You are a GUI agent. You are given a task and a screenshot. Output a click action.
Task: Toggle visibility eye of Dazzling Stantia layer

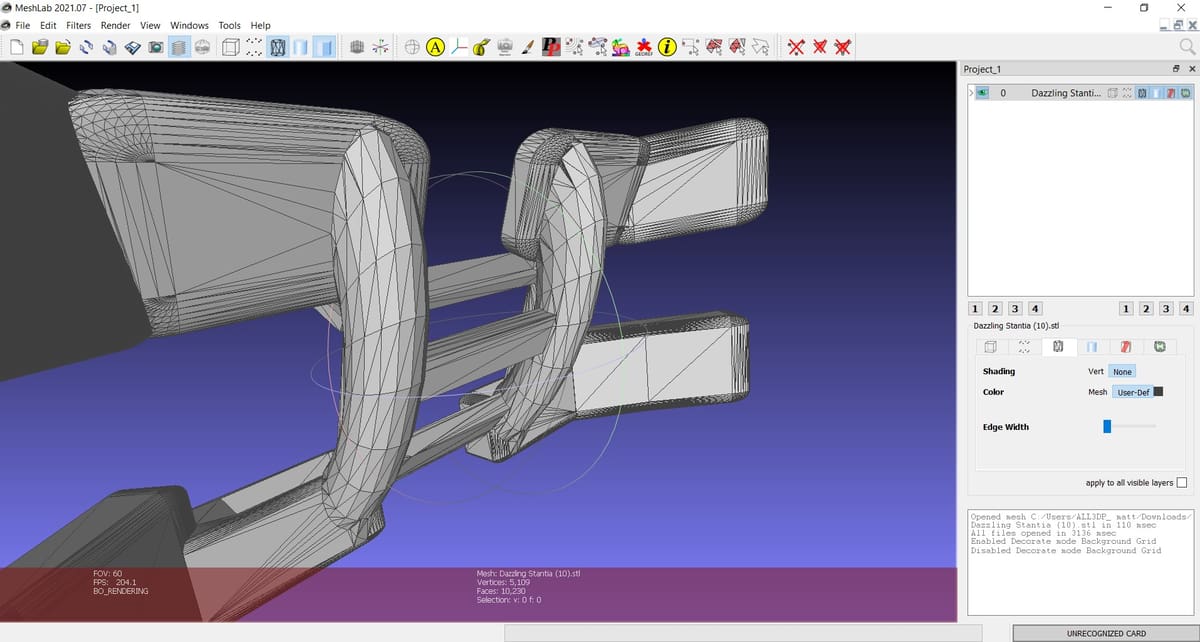[x=982, y=92]
